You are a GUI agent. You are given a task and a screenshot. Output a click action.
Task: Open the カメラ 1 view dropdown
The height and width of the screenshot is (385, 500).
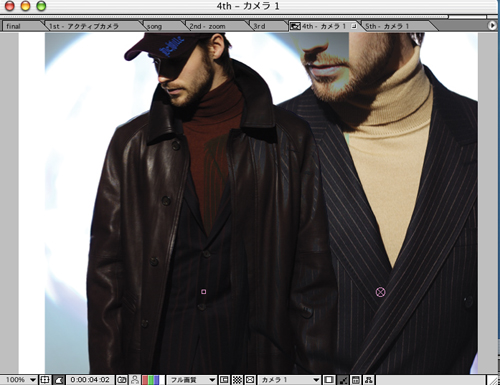[x=289, y=380]
